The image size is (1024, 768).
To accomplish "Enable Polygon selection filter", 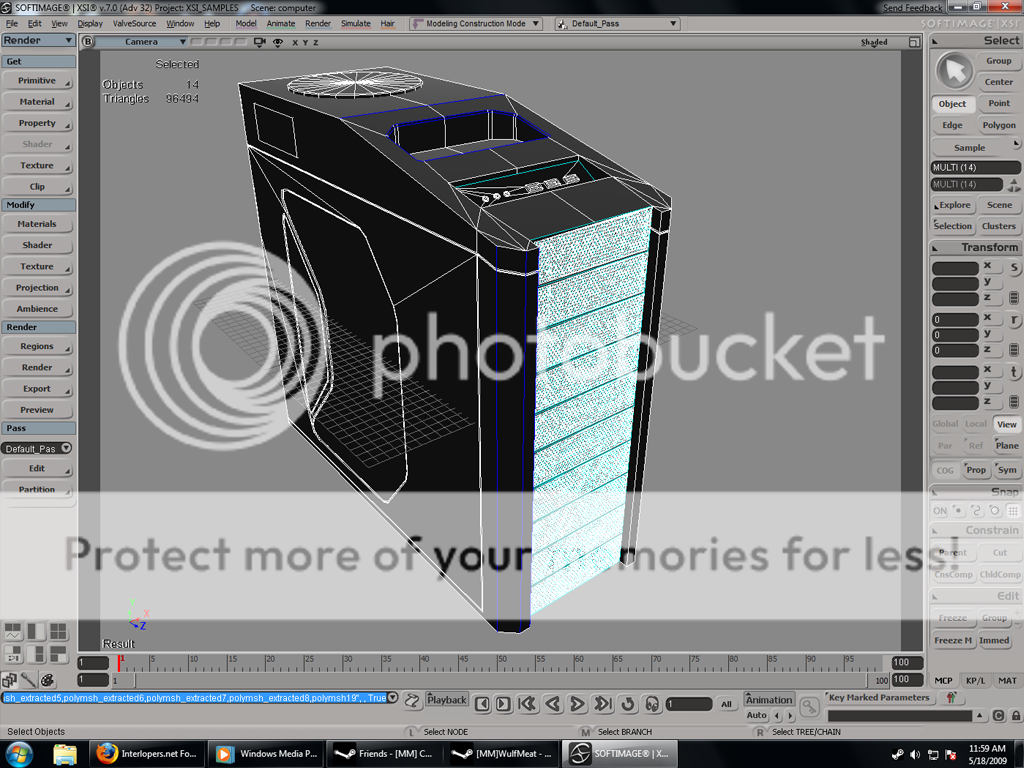I will pyautogui.click(x=999, y=125).
